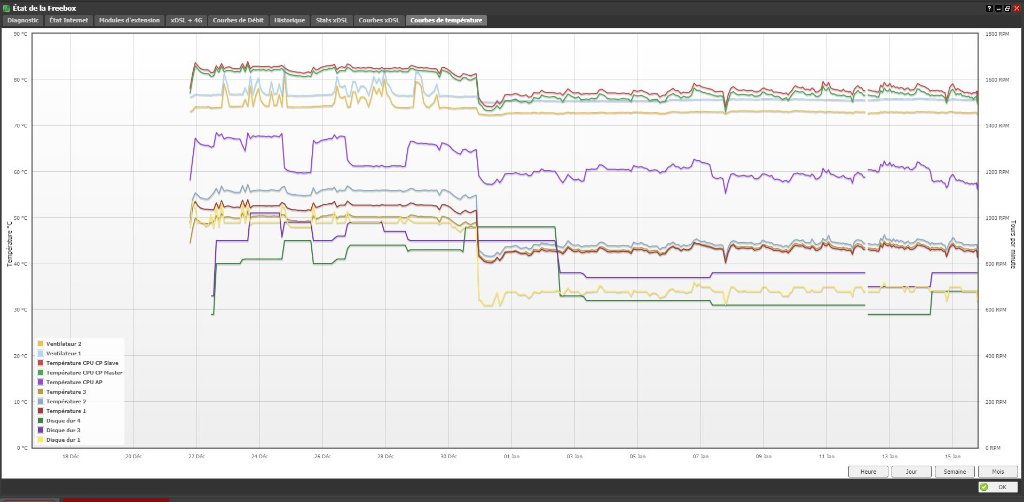Toggle the Température CPU AP legend entry
Screen dimensions: 1024x502
pos(69,382)
